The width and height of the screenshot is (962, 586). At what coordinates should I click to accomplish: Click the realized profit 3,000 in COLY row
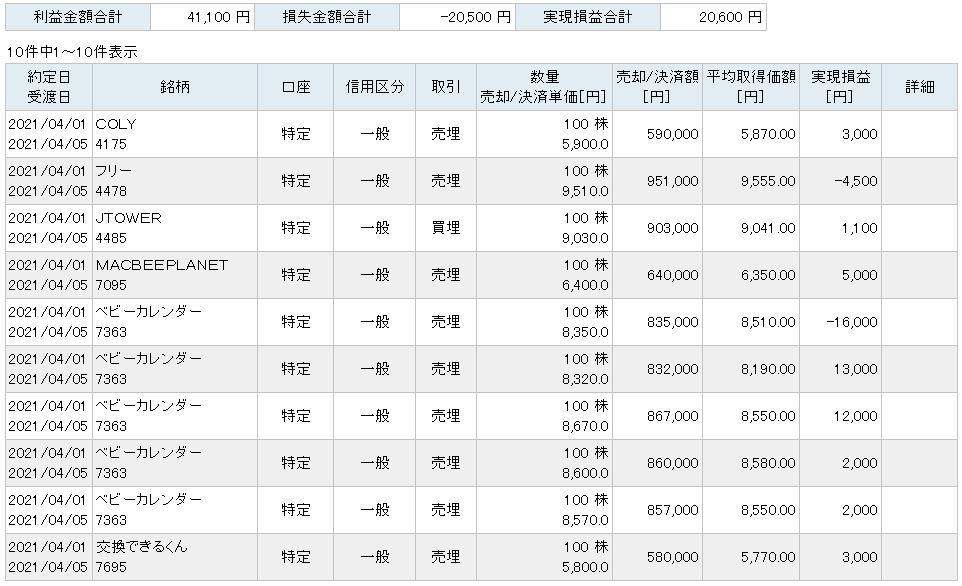859,134
